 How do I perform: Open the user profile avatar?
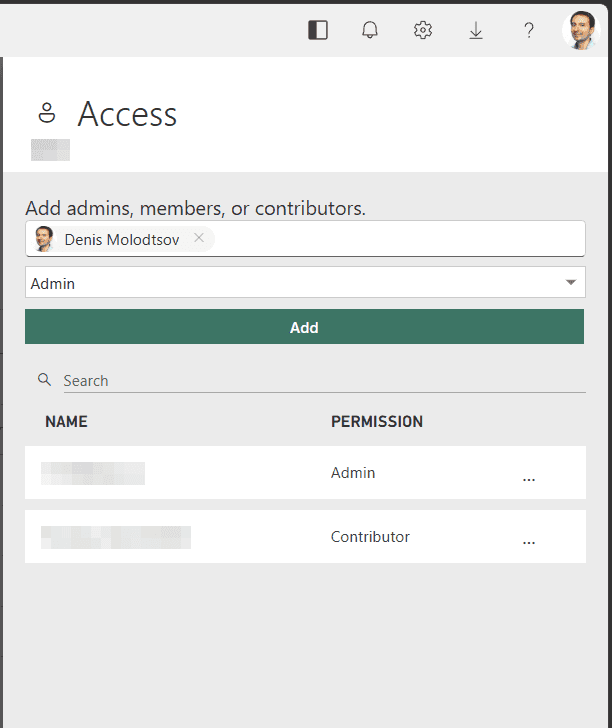click(x=581, y=30)
